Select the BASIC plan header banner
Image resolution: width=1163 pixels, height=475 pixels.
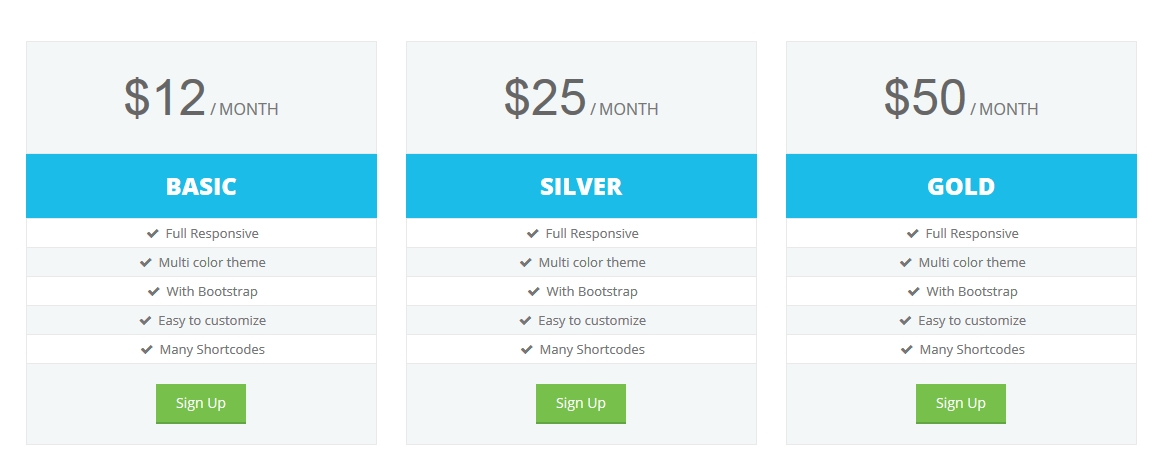(201, 186)
